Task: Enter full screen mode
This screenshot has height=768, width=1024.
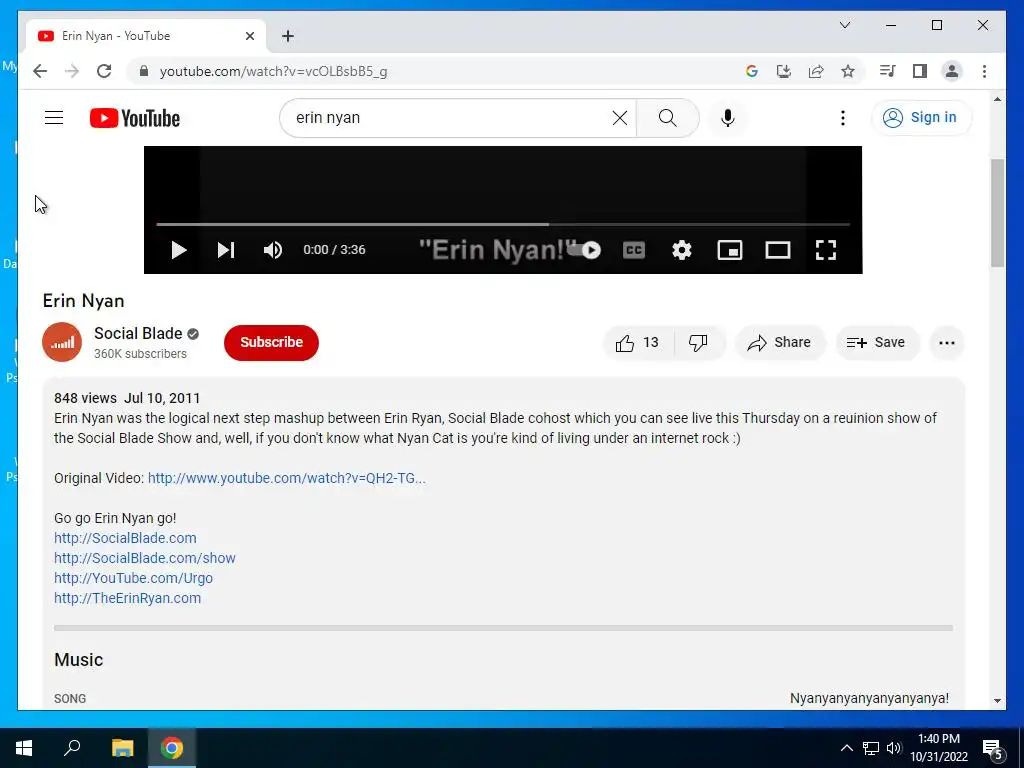Action: 825,249
